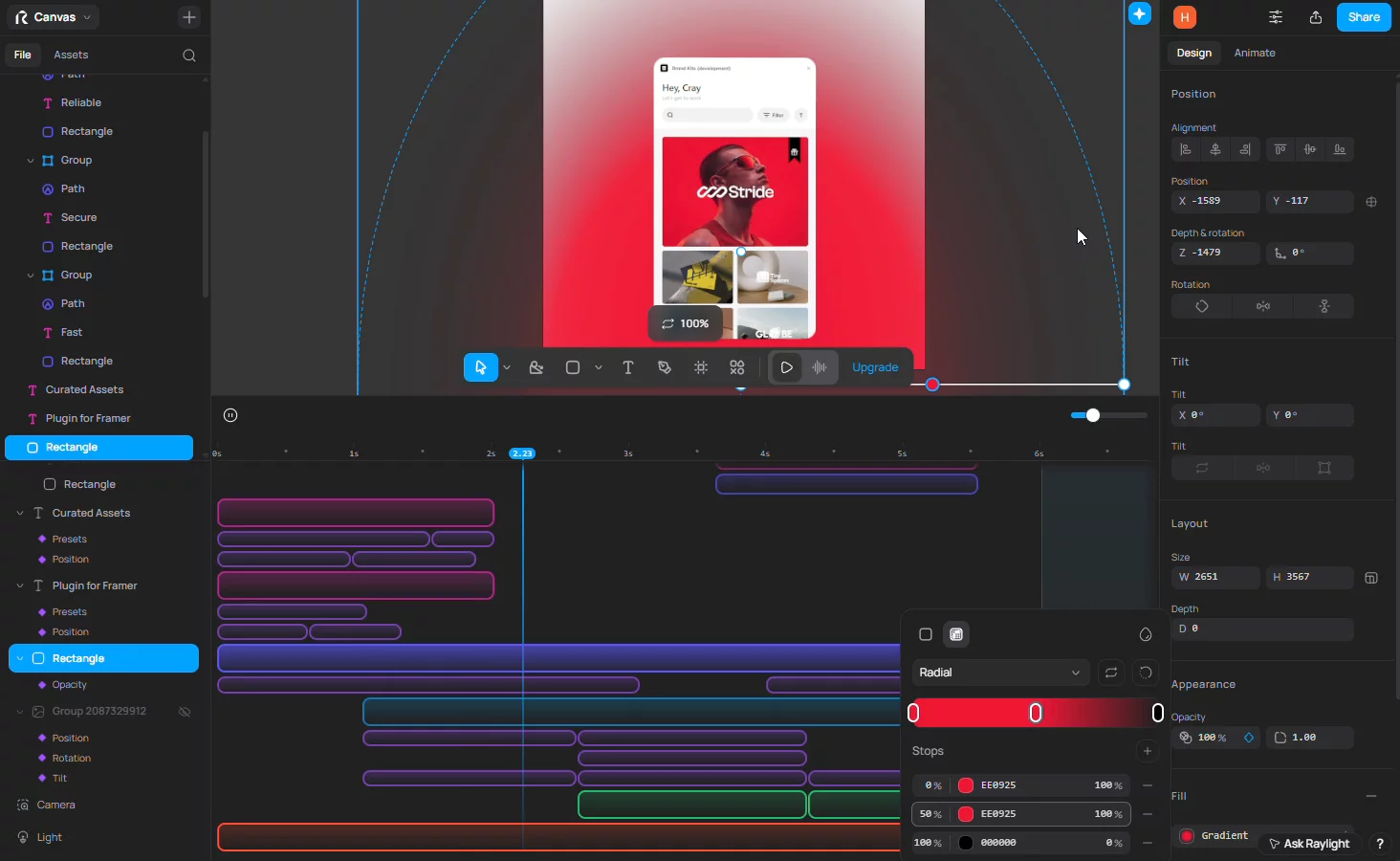Remove the 000000 gradient stop

(1148, 843)
